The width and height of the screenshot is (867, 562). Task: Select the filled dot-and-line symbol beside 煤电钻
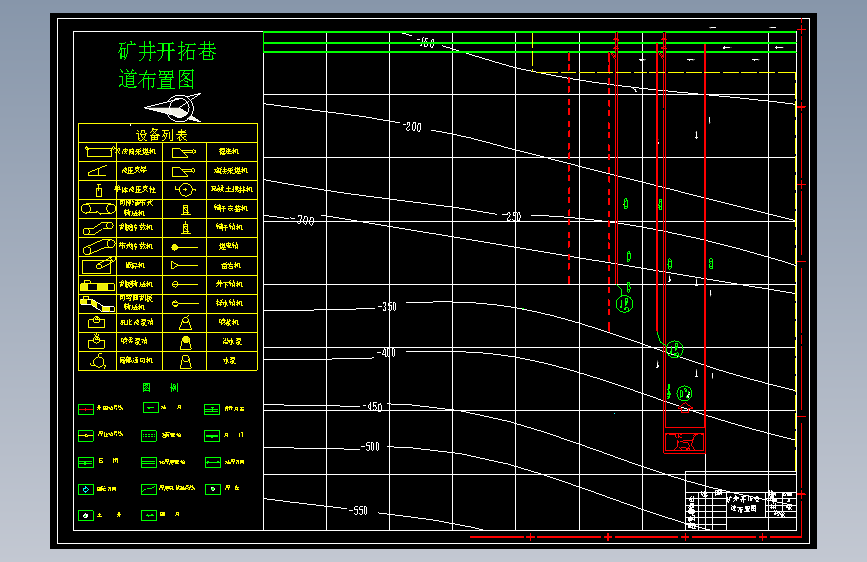pos(185,247)
